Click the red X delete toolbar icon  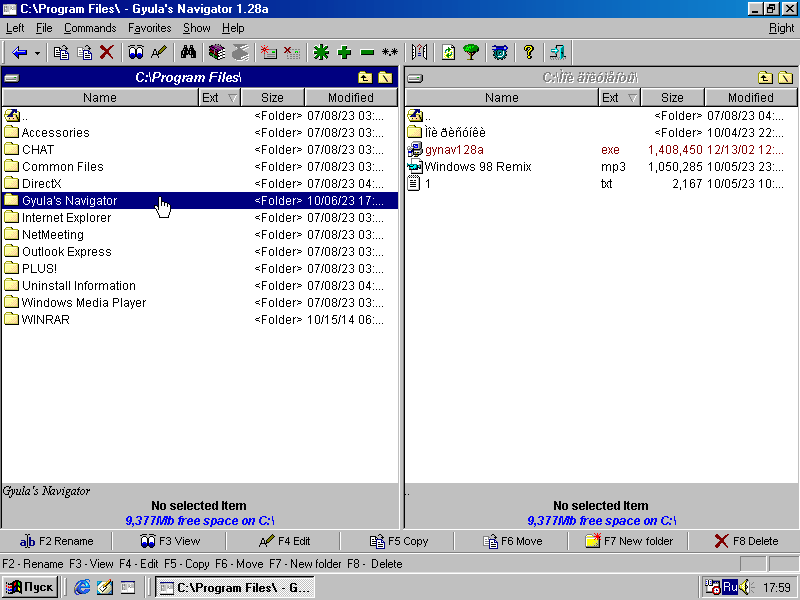coord(107,52)
